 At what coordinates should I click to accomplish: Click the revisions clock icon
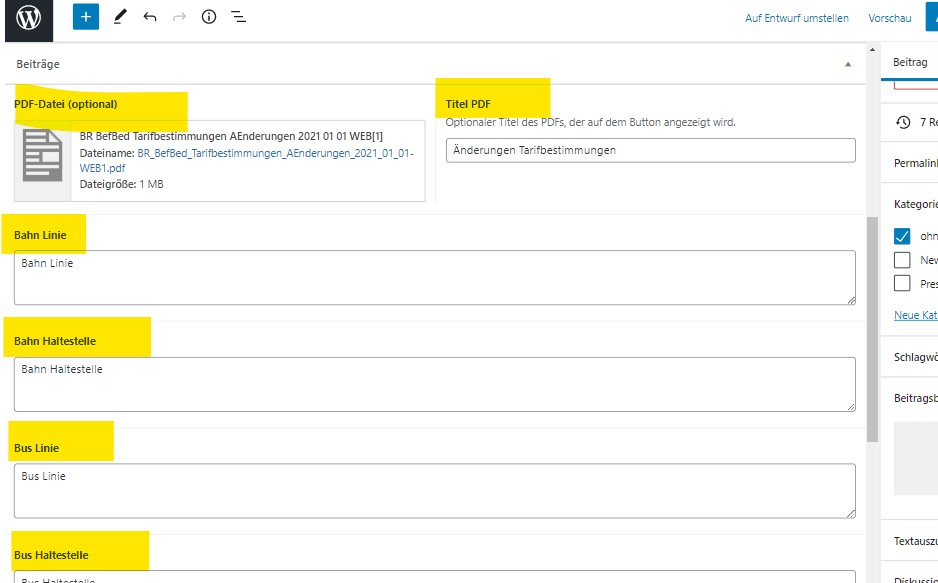tap(903, 122)
